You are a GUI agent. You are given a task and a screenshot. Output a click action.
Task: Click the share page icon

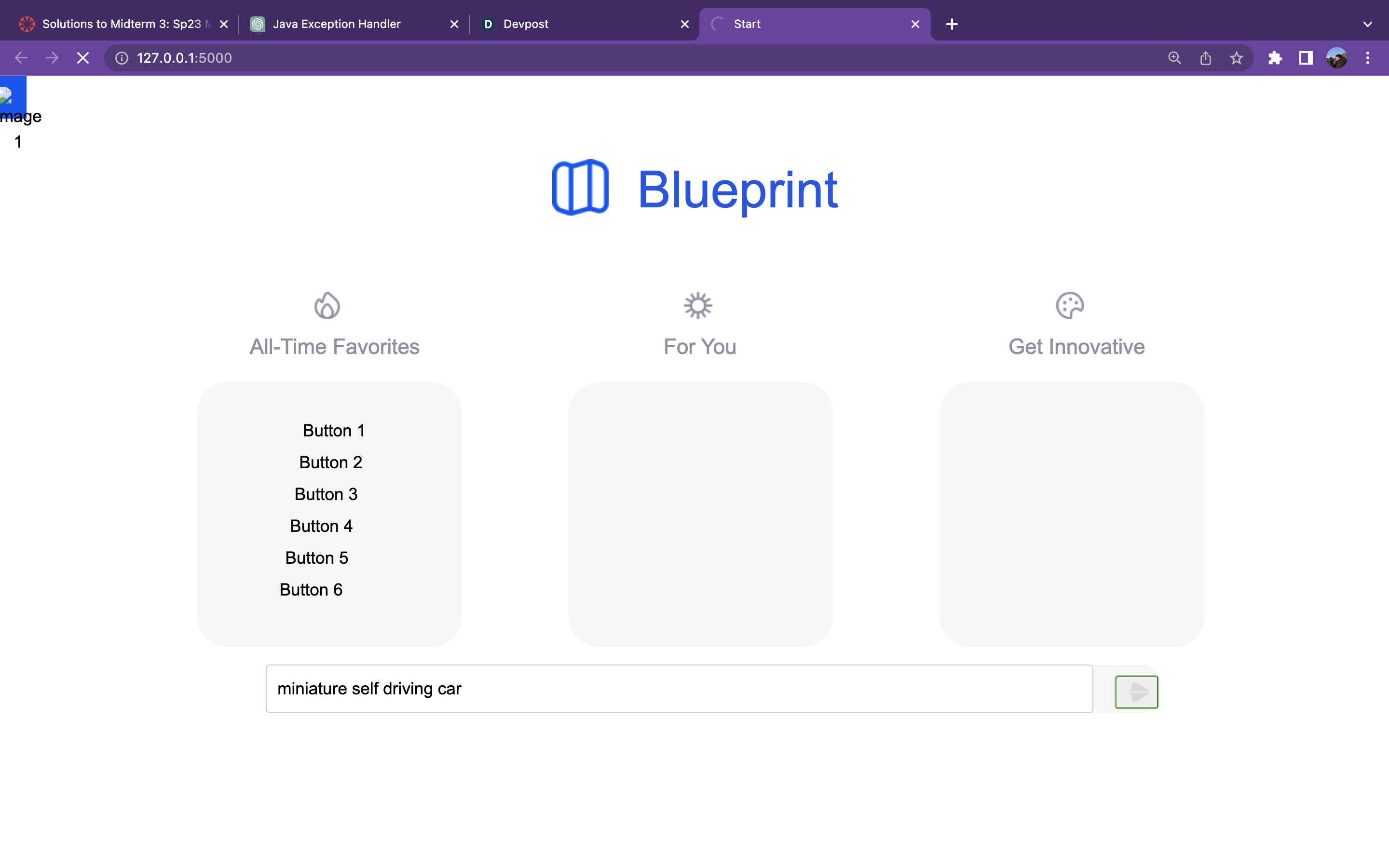[1205, 58]
